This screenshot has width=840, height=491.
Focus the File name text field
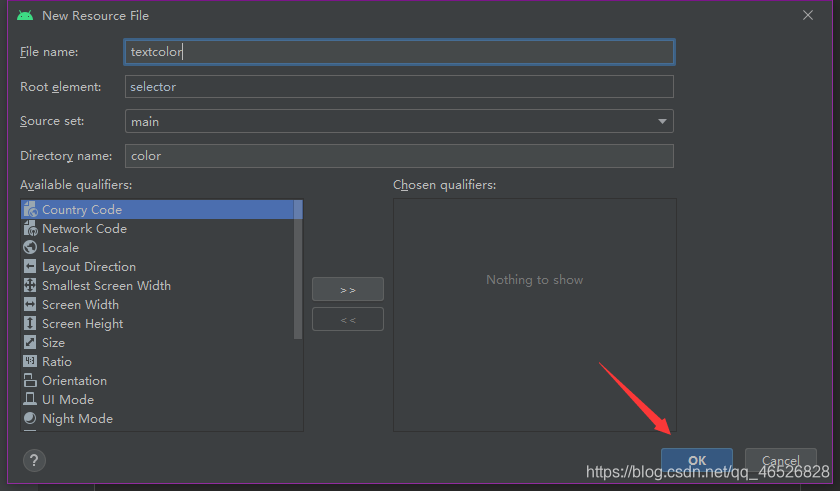(x=399, y=52)
